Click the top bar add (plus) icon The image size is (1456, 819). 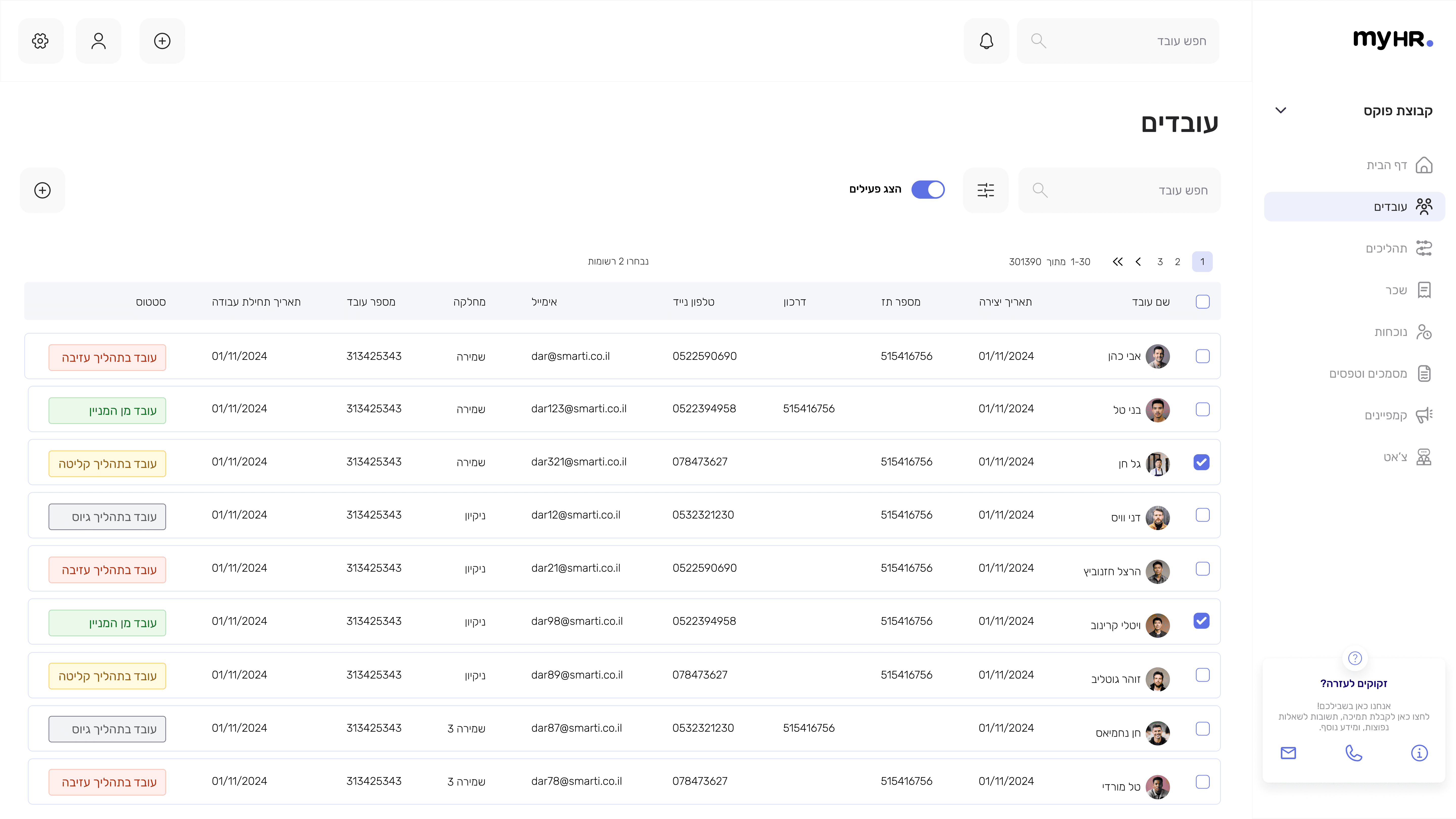click(162, 41)
